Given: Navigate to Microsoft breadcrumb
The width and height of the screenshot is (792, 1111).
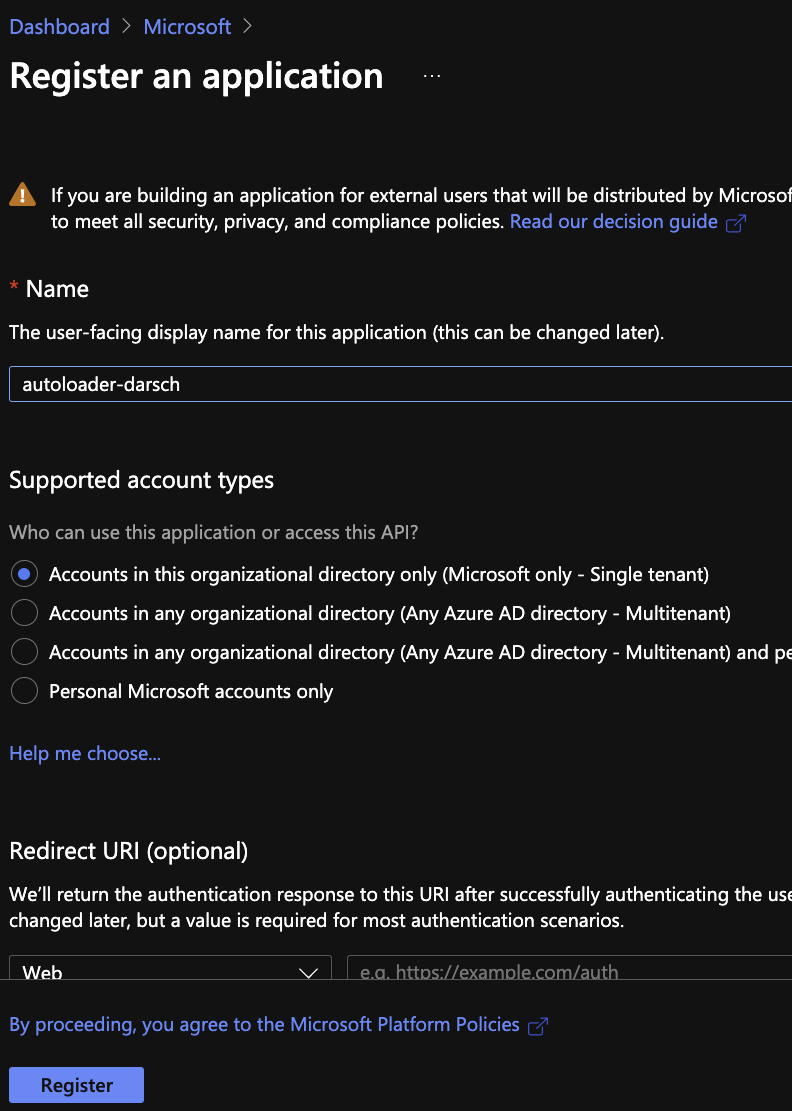Looking at the screenshot, I should coord(187,27).
